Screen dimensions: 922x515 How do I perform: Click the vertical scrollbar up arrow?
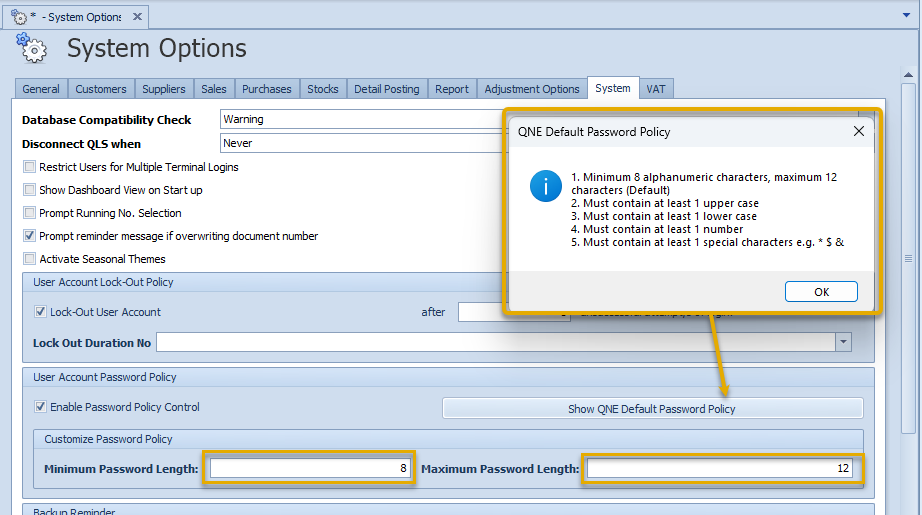(908, 75)
